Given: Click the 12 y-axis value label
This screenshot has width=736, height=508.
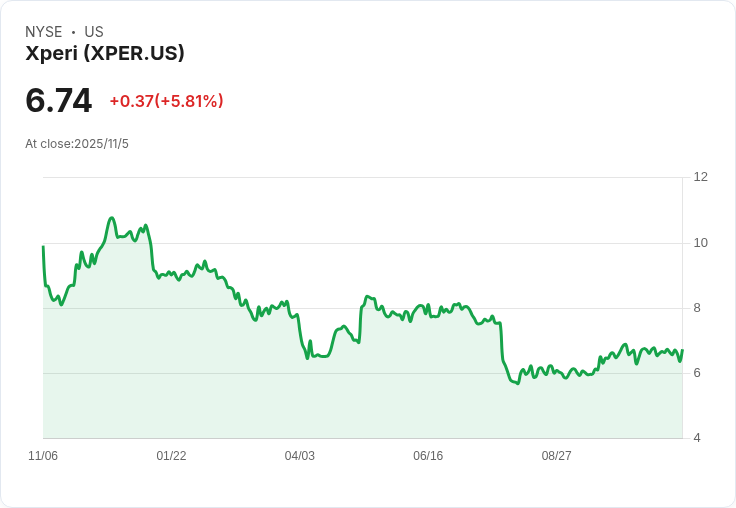Looking at the screenshot, I should point(700,177).
